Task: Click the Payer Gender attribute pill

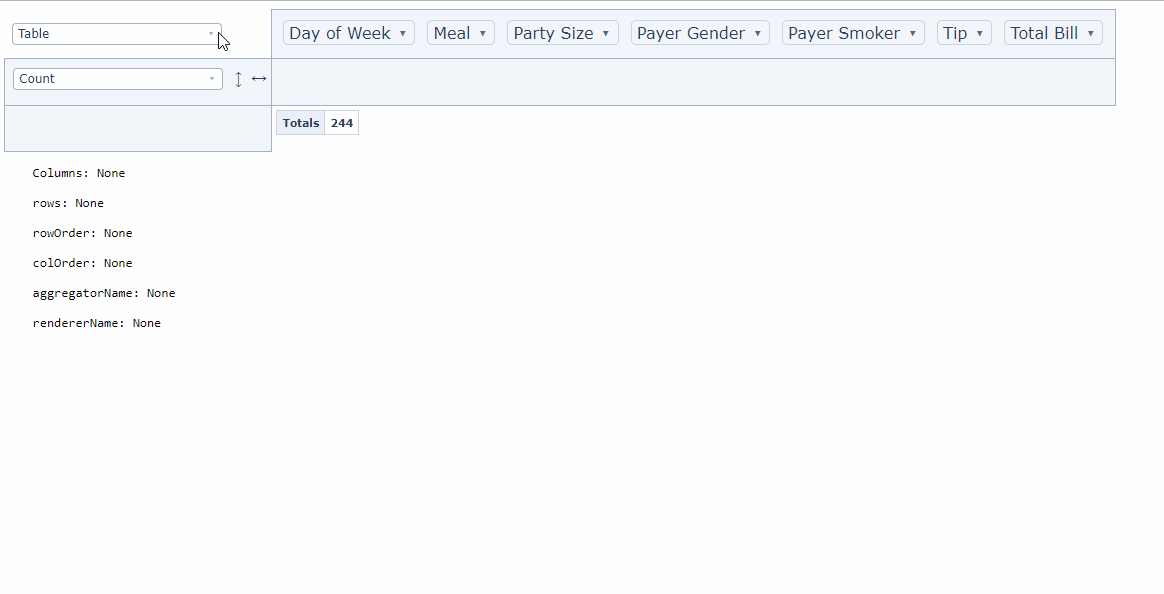Action: coord(690,32)
